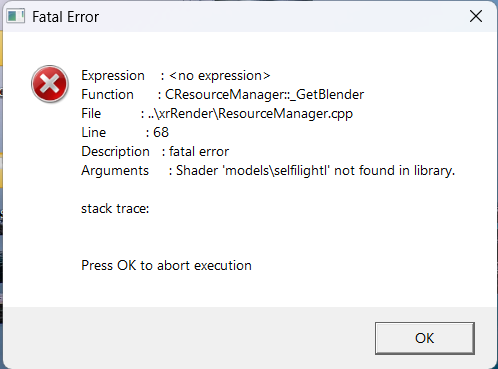Click the 'not found in library' text
The image size is (498, 369).
[x=394, y=171]
